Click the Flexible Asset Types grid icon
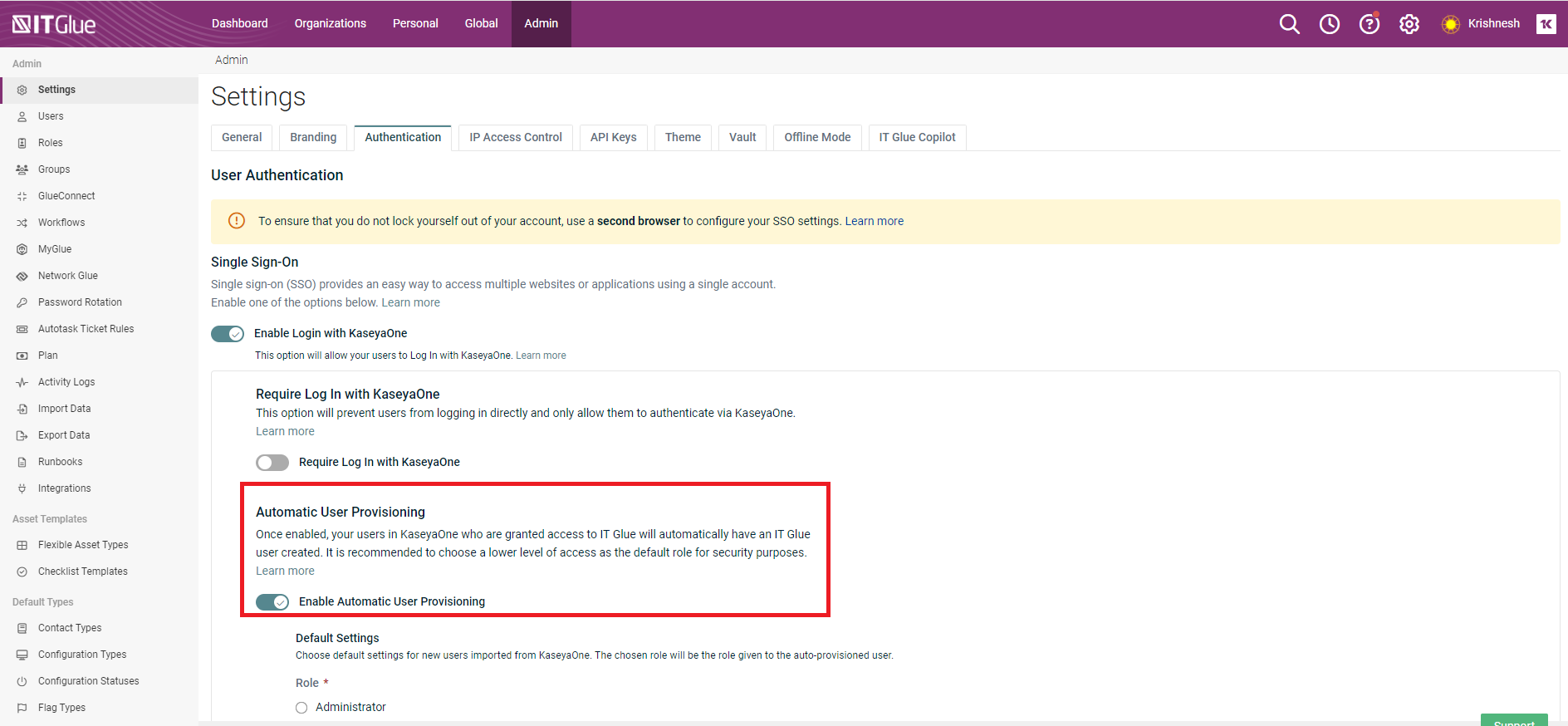Viewport: 1568px width, 726px height. click(22, 545)
